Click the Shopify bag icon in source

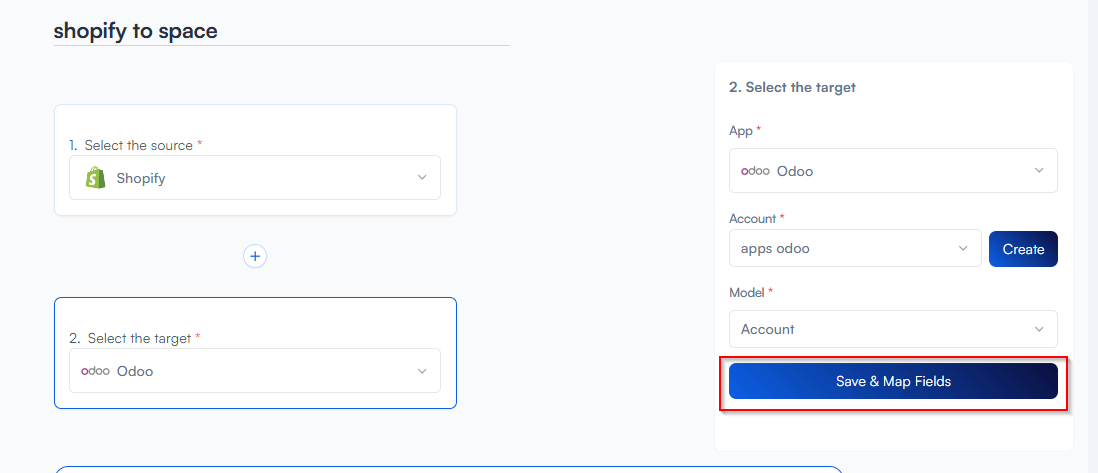[x=96, y=178]
